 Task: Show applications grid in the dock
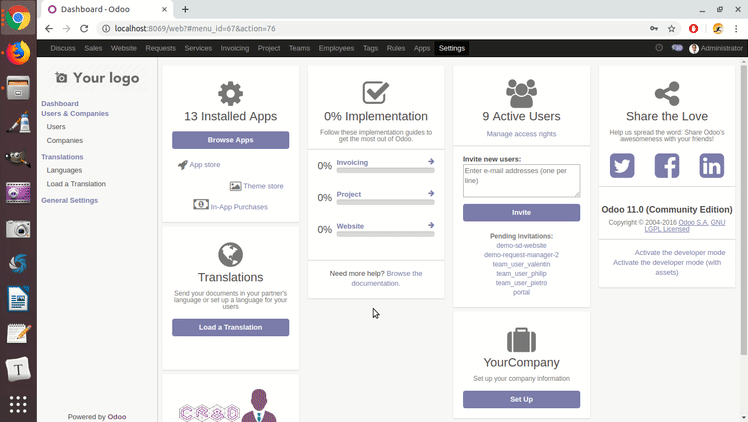coord(18,404)
